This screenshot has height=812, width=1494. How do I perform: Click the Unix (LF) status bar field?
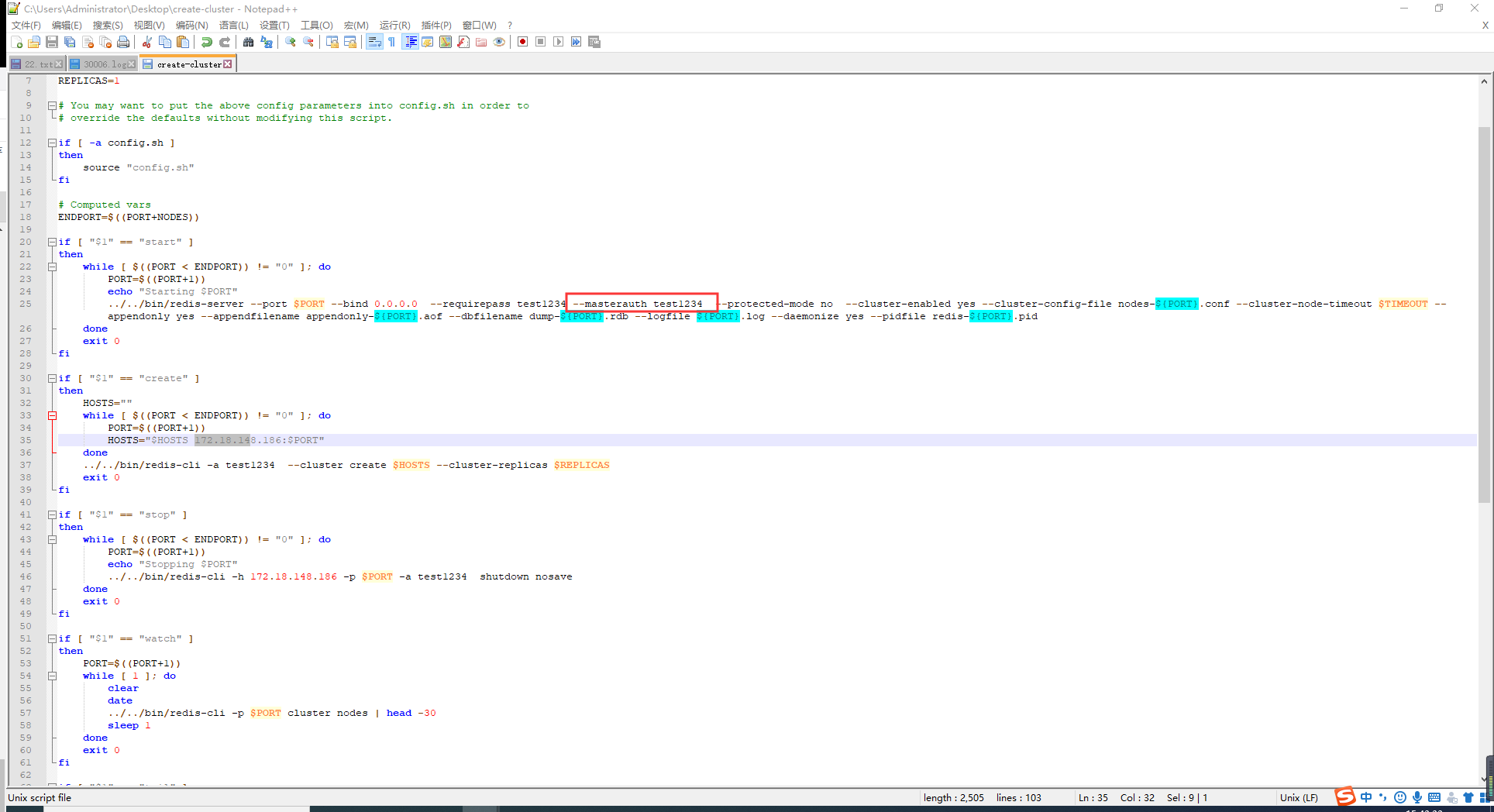coord(1299,797)
